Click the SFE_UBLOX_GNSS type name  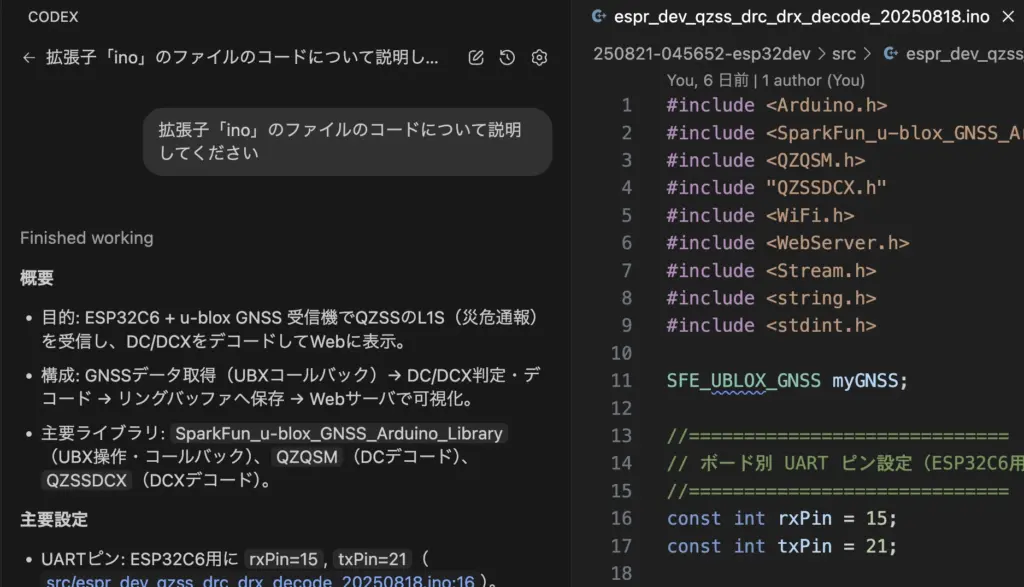pyautogui.click(x=743, y=381)
